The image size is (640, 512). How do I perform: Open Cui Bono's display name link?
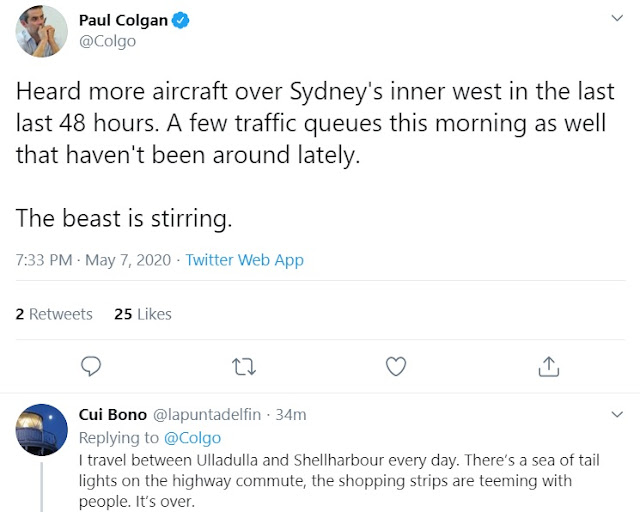(113, 414)
